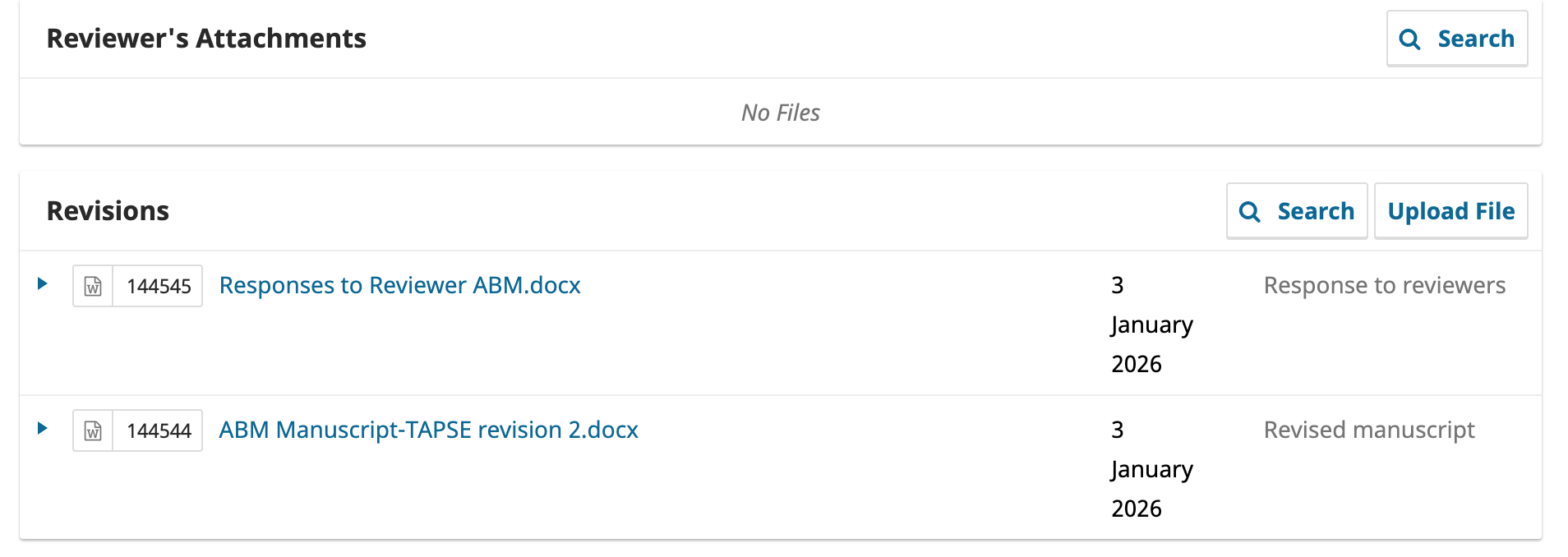Click the magnifier icon in Reviewer's Attachments
The width and height of the screenshot is (1568, 557).
point(1409,39)
